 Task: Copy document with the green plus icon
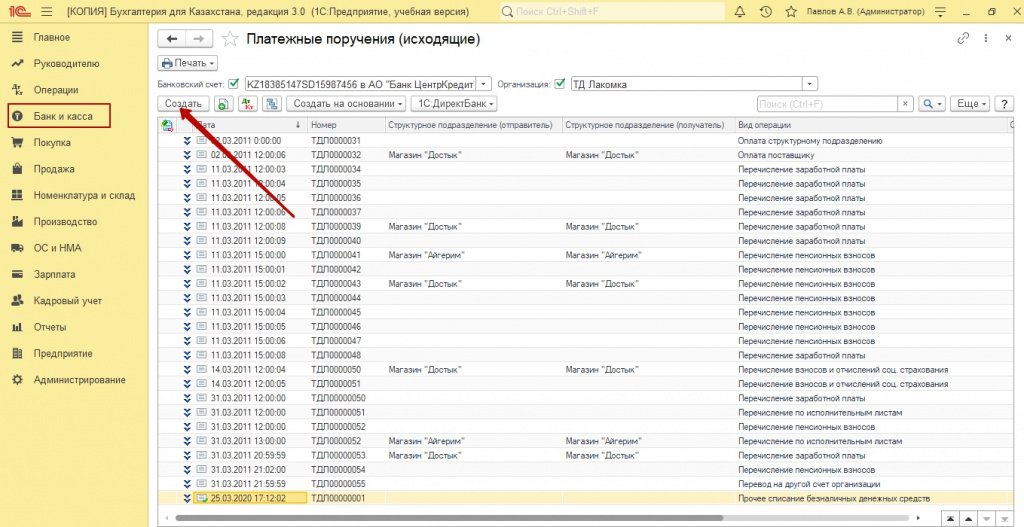tap(223, 104)
